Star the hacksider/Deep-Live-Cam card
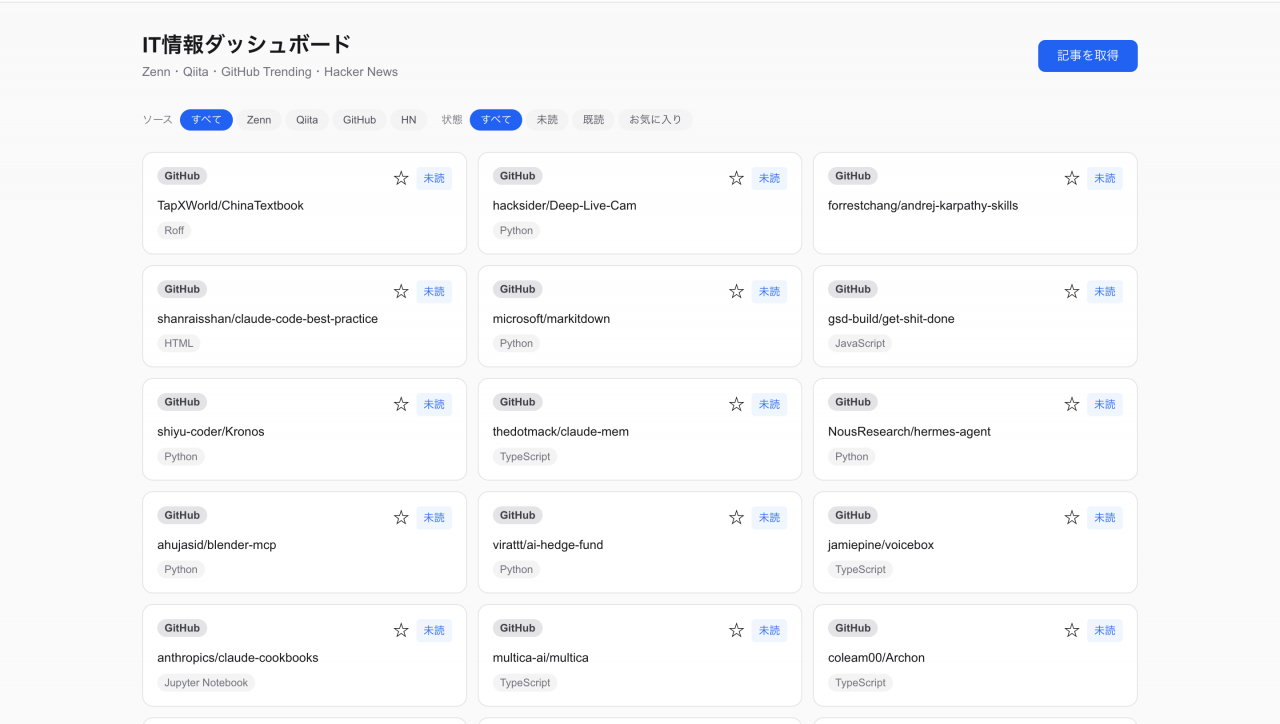Image resolution: width=1280 pixels, height=724 pixels. (x=736, y=178)
